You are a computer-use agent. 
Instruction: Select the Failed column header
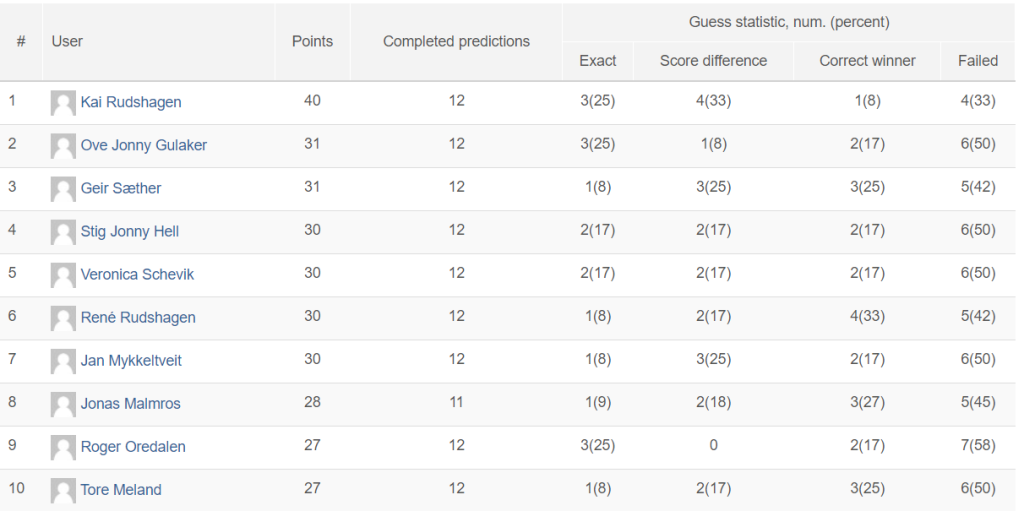(978, 61)
